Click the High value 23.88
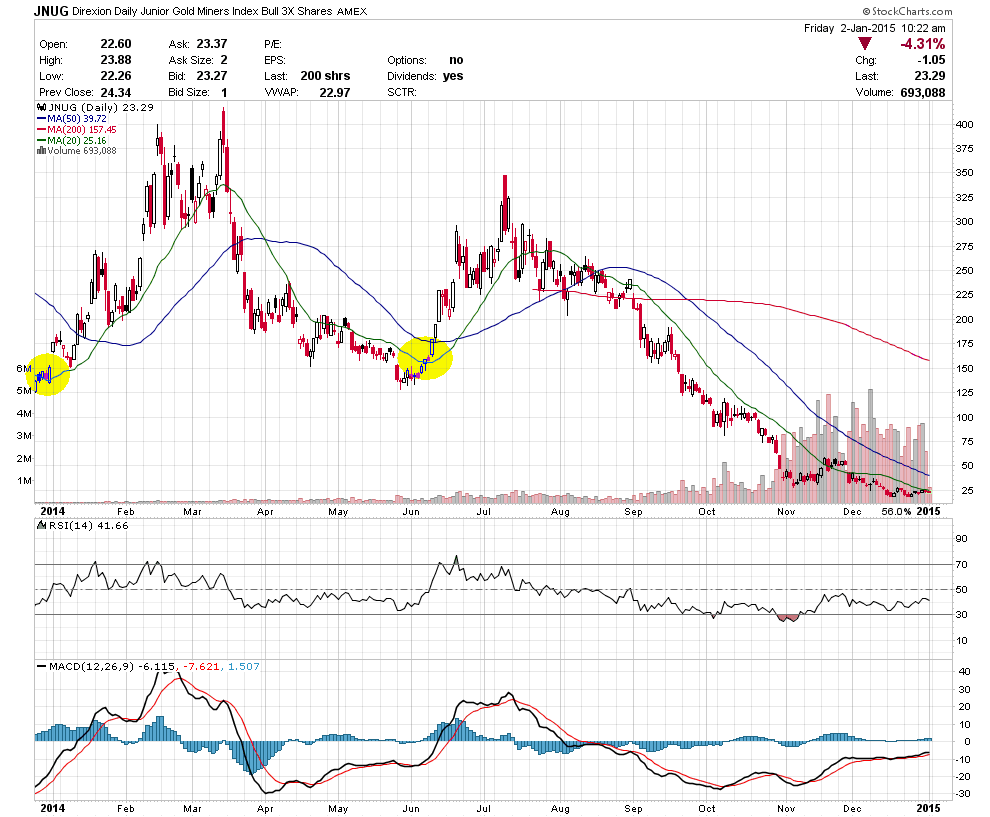Viewport: 990px width, 817px height. point(116,60)
